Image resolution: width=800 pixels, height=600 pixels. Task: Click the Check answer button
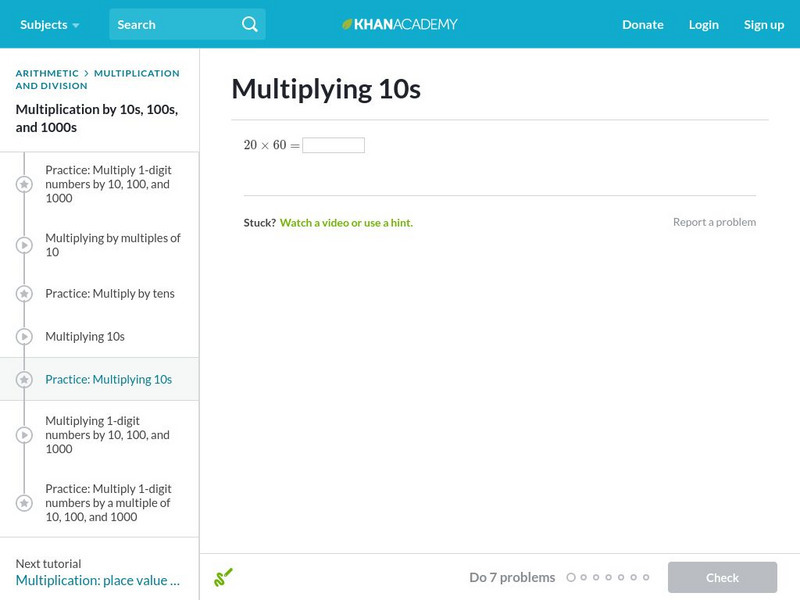coord(722,577)
